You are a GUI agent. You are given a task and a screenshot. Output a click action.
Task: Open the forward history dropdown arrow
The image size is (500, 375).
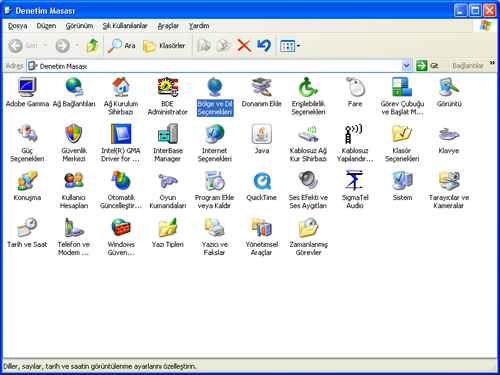pyautogui.click(x=77, y=46)
